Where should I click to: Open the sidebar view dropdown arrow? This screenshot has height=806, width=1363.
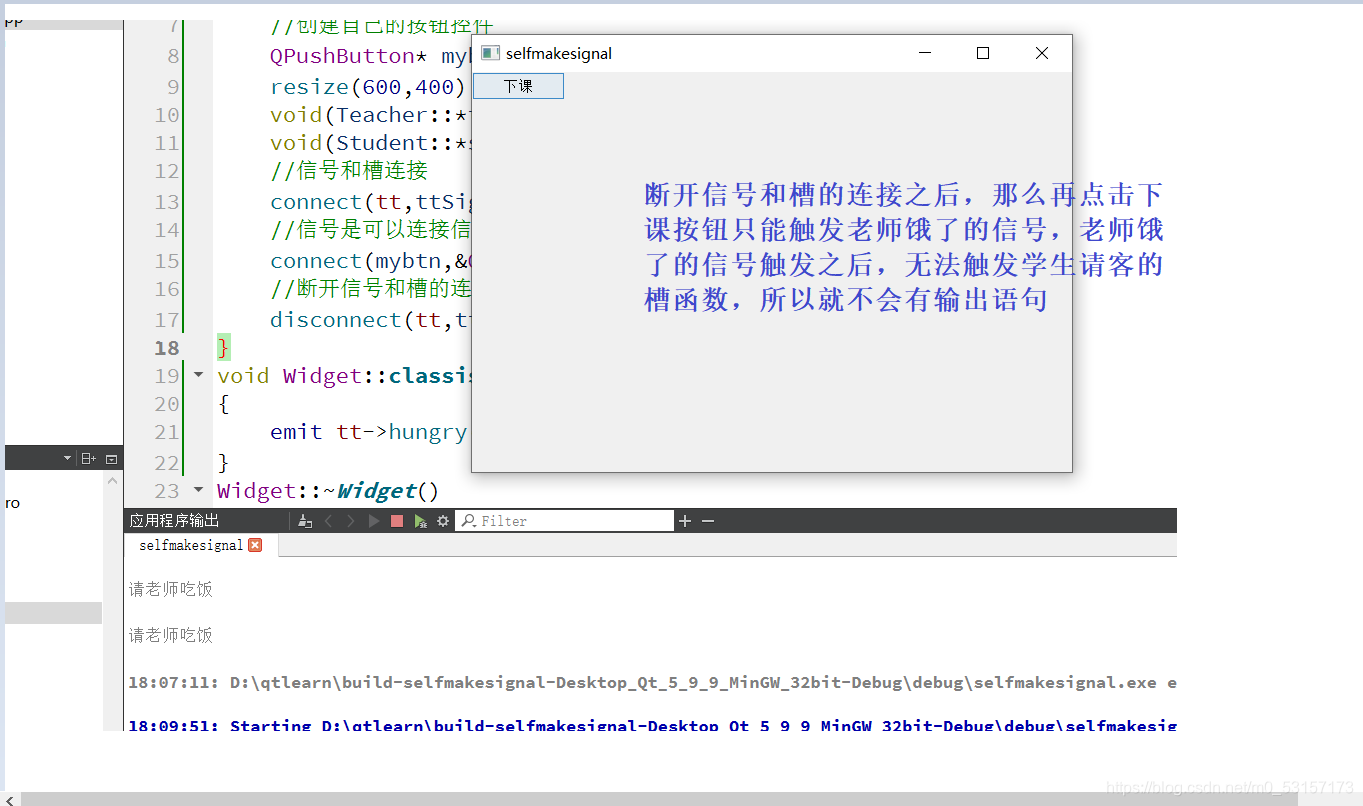68,458
